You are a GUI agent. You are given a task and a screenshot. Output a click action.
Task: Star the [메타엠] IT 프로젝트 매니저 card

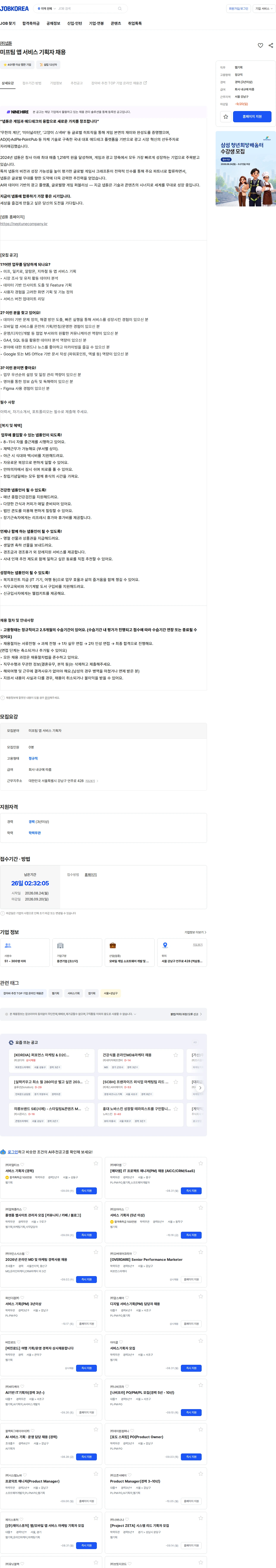[201, 1163]
